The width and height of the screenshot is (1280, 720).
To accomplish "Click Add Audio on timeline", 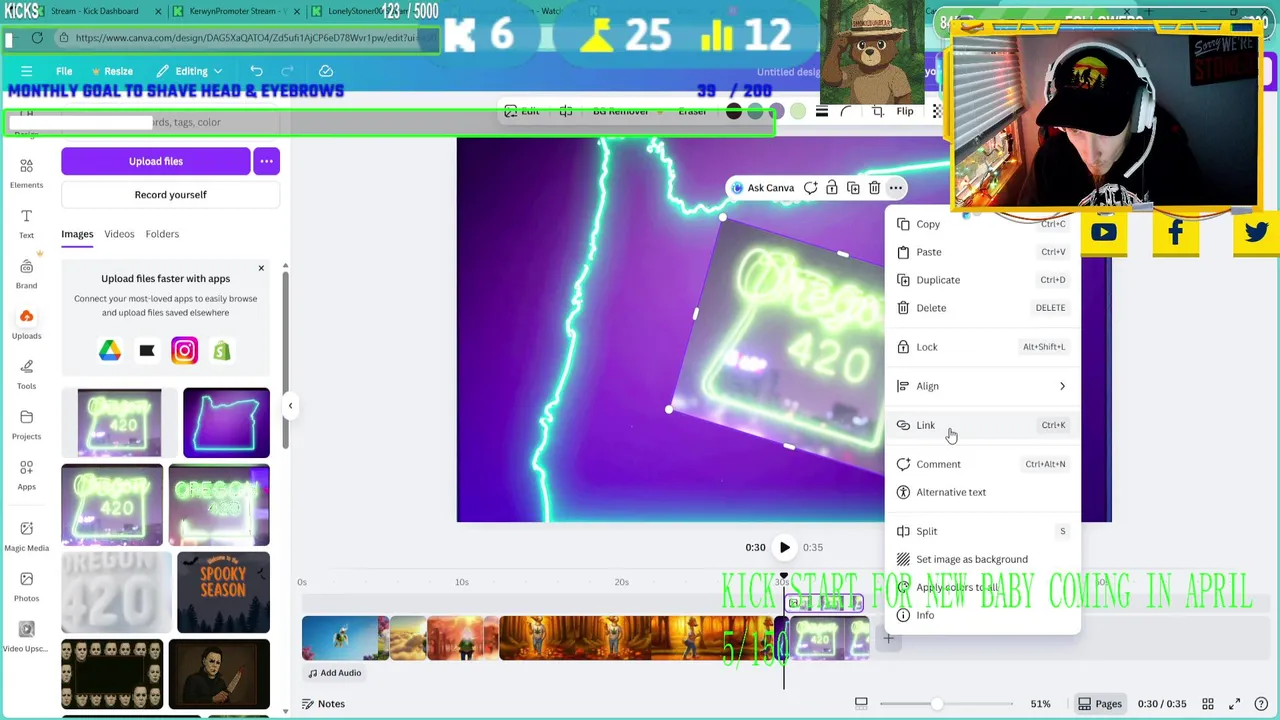I will 335,673.
